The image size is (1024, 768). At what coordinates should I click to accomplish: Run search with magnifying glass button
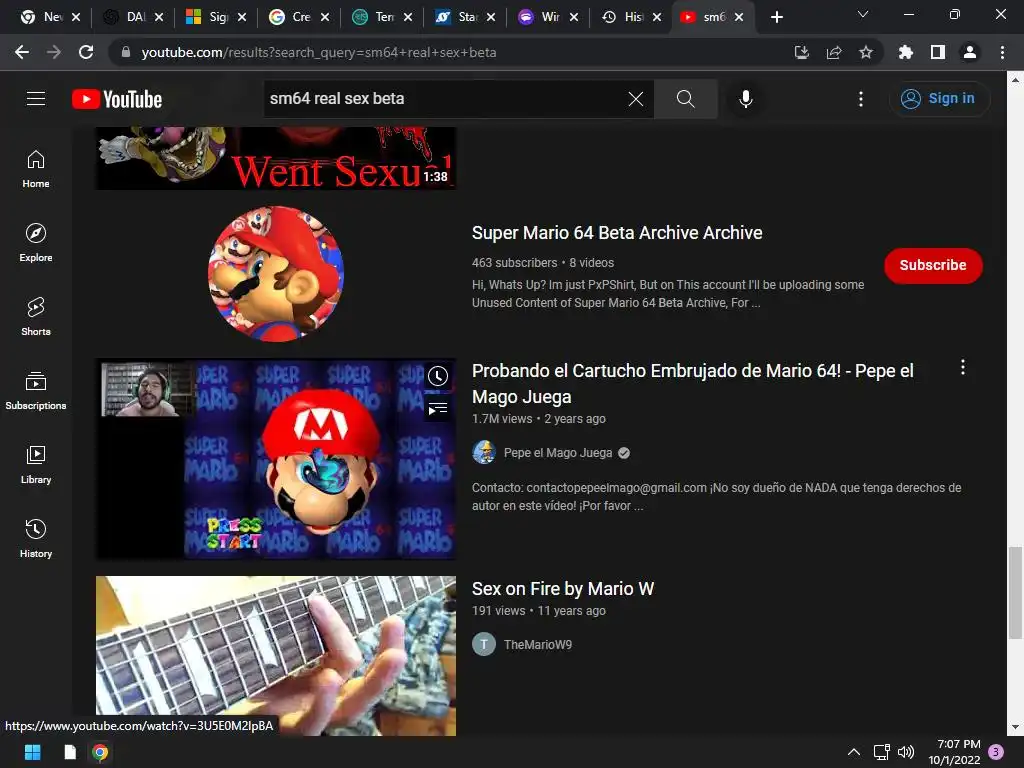[685, 99]
